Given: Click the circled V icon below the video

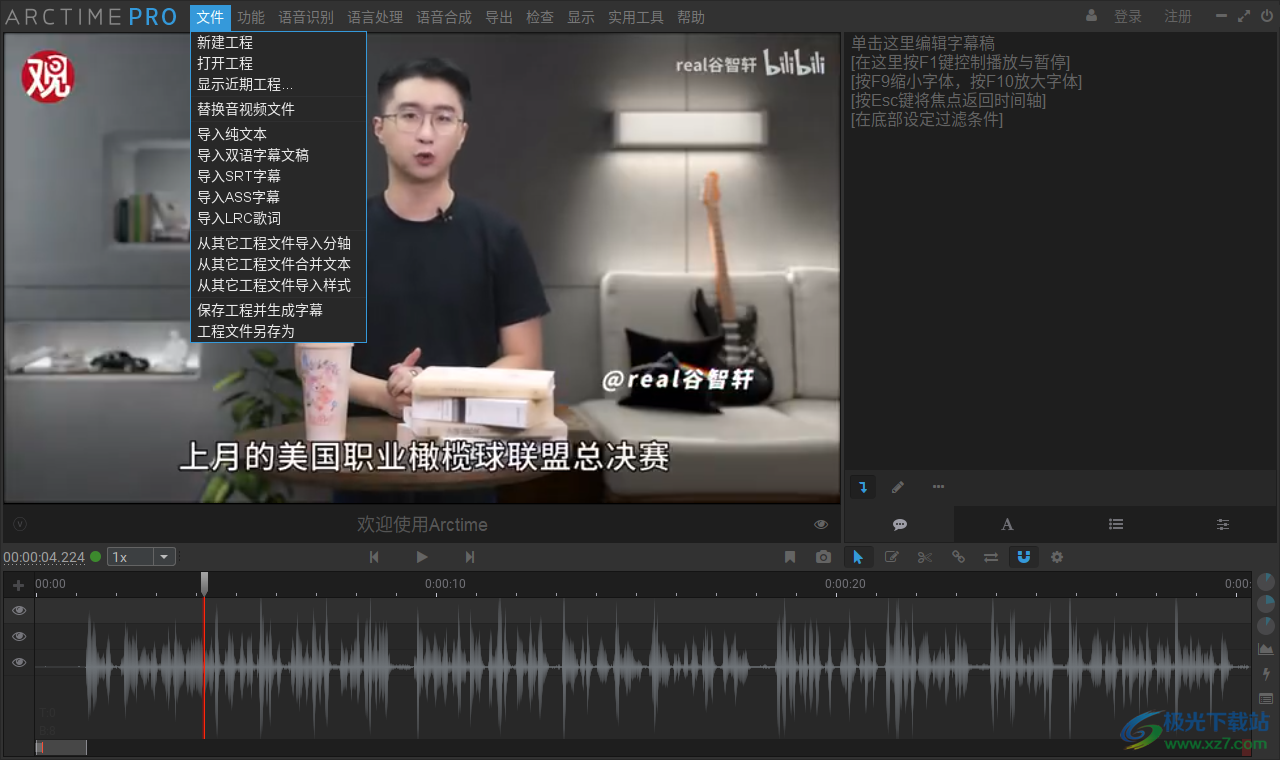Looking at the screenshot, I should pyautogui.click(x=20, y=524).
